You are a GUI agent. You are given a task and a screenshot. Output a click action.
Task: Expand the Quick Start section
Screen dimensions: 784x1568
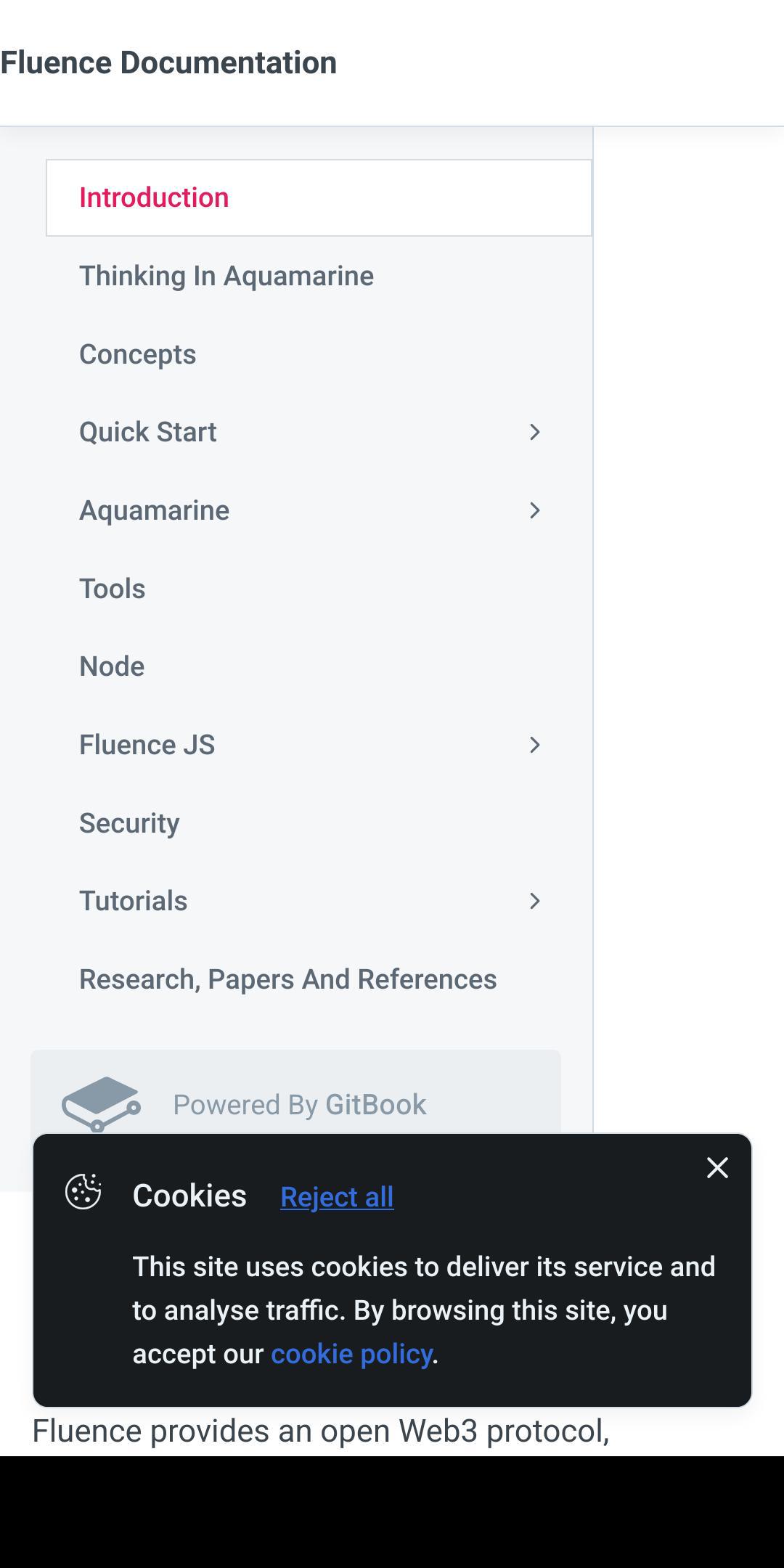(535, 432)
